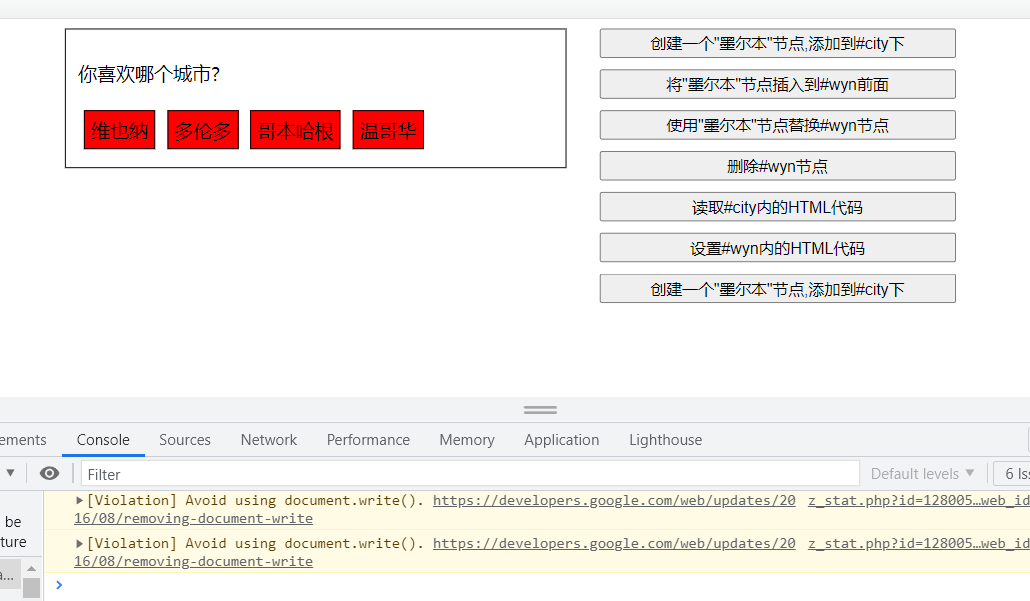Switch to the Console tab
The image size is (1030, 601).
103,439
